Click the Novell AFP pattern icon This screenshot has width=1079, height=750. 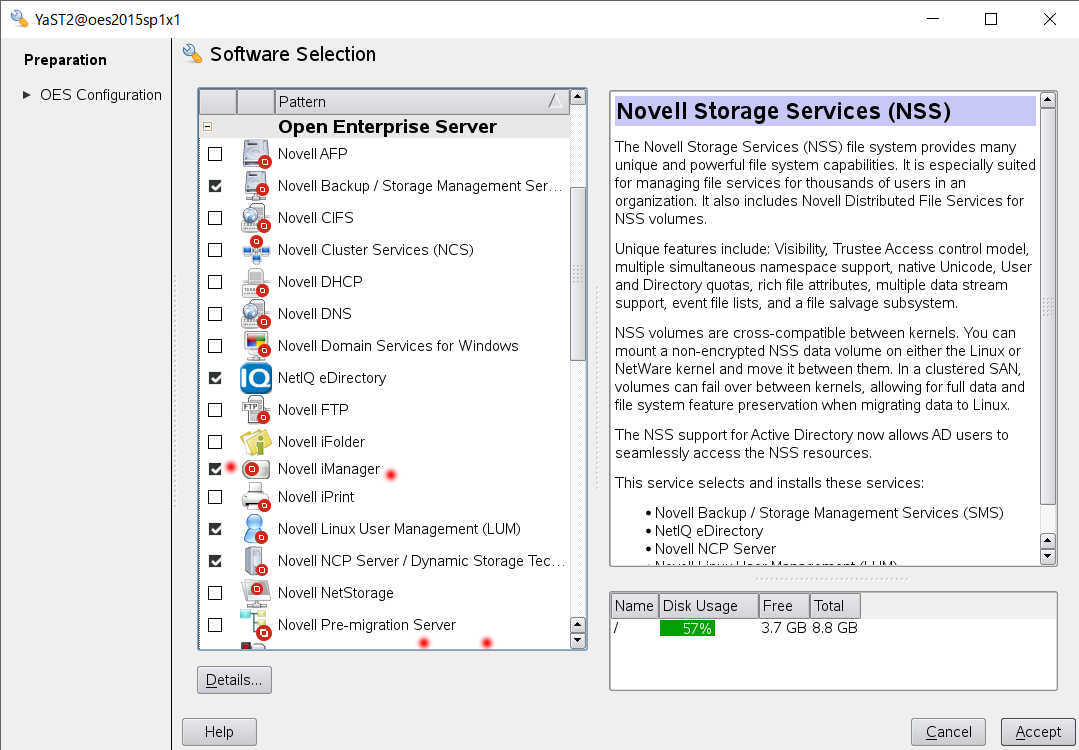256,153
